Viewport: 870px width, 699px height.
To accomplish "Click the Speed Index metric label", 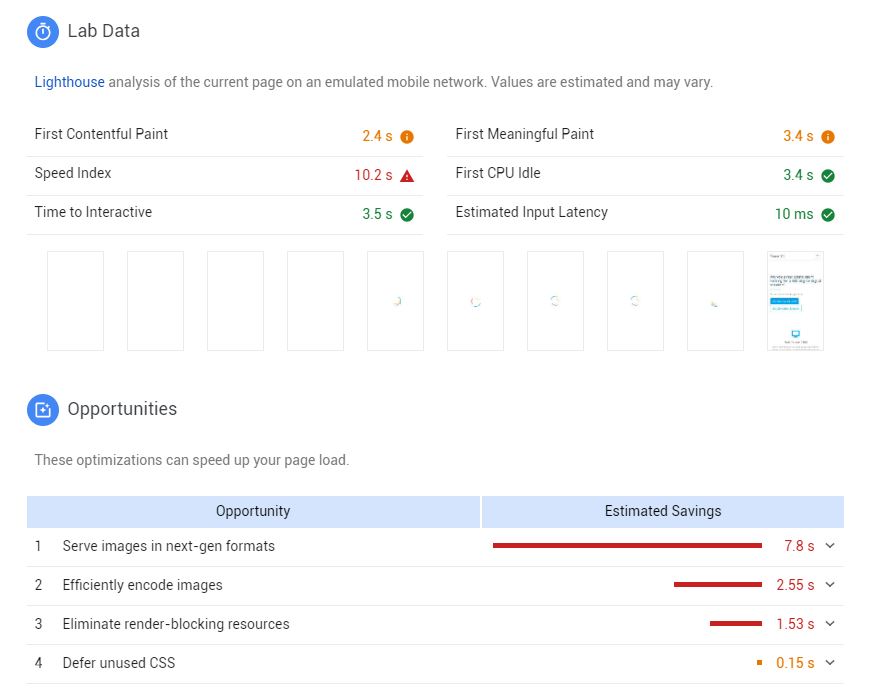I will [73, 173].
